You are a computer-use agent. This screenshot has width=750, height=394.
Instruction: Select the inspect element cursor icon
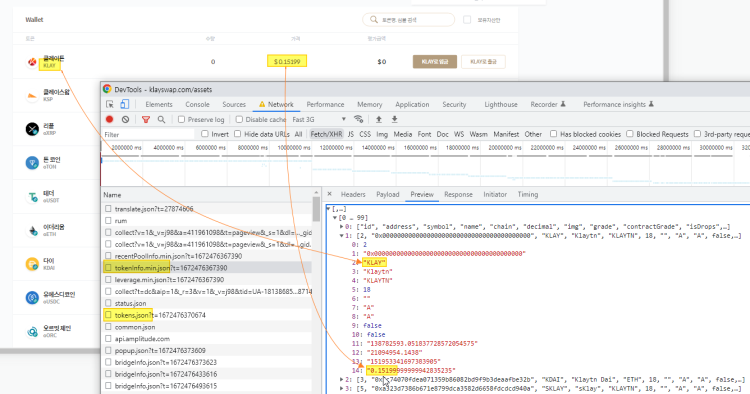click(x=110, y=104)
